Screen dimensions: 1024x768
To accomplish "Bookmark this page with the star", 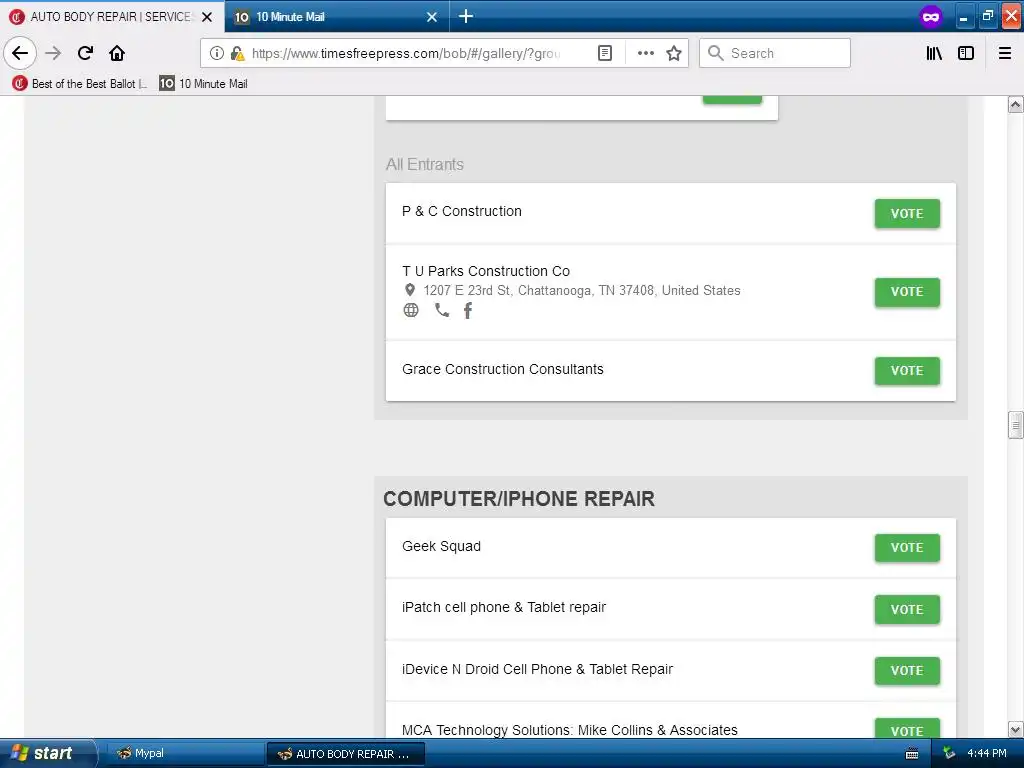I will pyautogui.click(x=673, y=53).
